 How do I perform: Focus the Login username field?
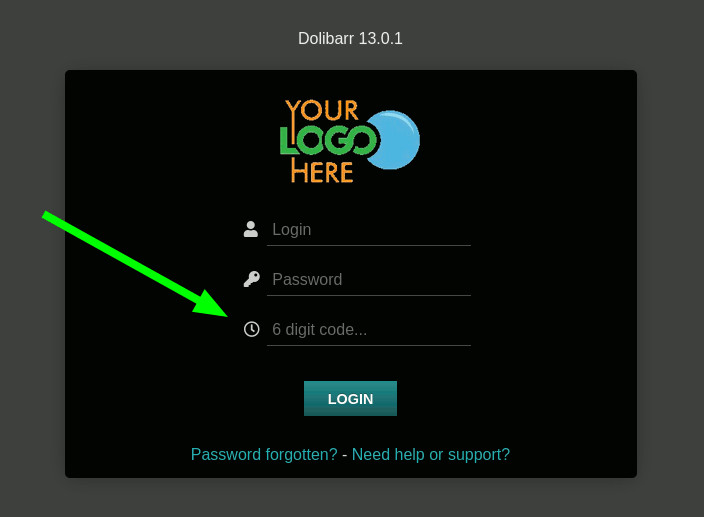point(369,229)
